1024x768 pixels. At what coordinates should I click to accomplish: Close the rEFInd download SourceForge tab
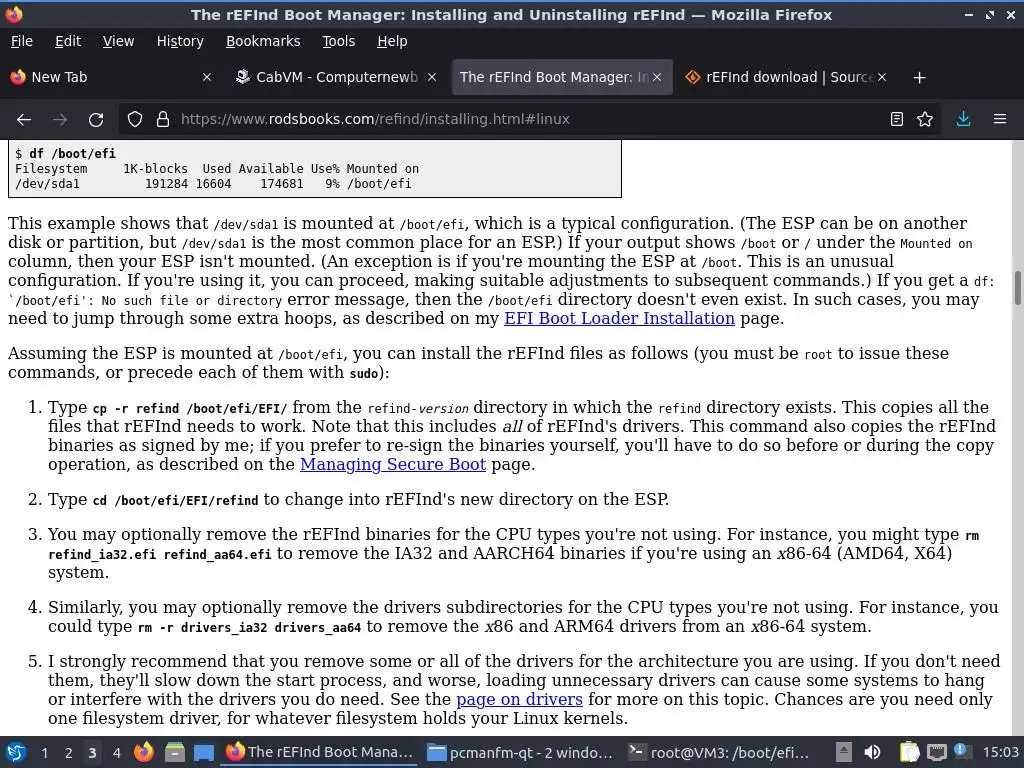click(882, 77)
